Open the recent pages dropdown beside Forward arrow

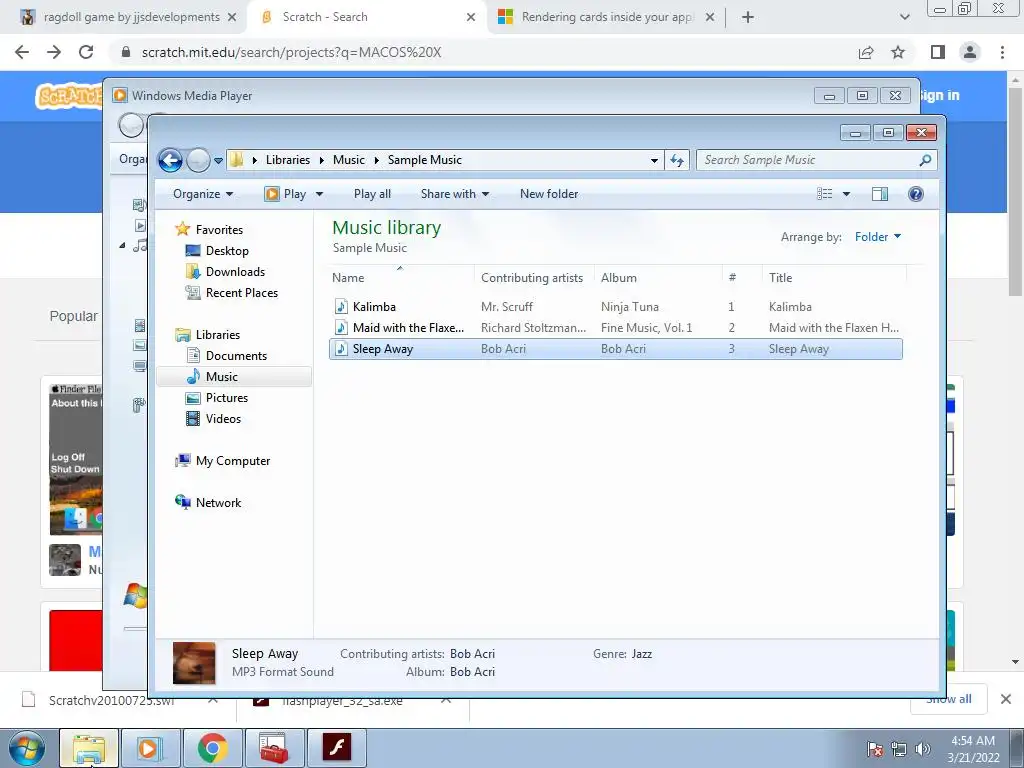[218, 161]
